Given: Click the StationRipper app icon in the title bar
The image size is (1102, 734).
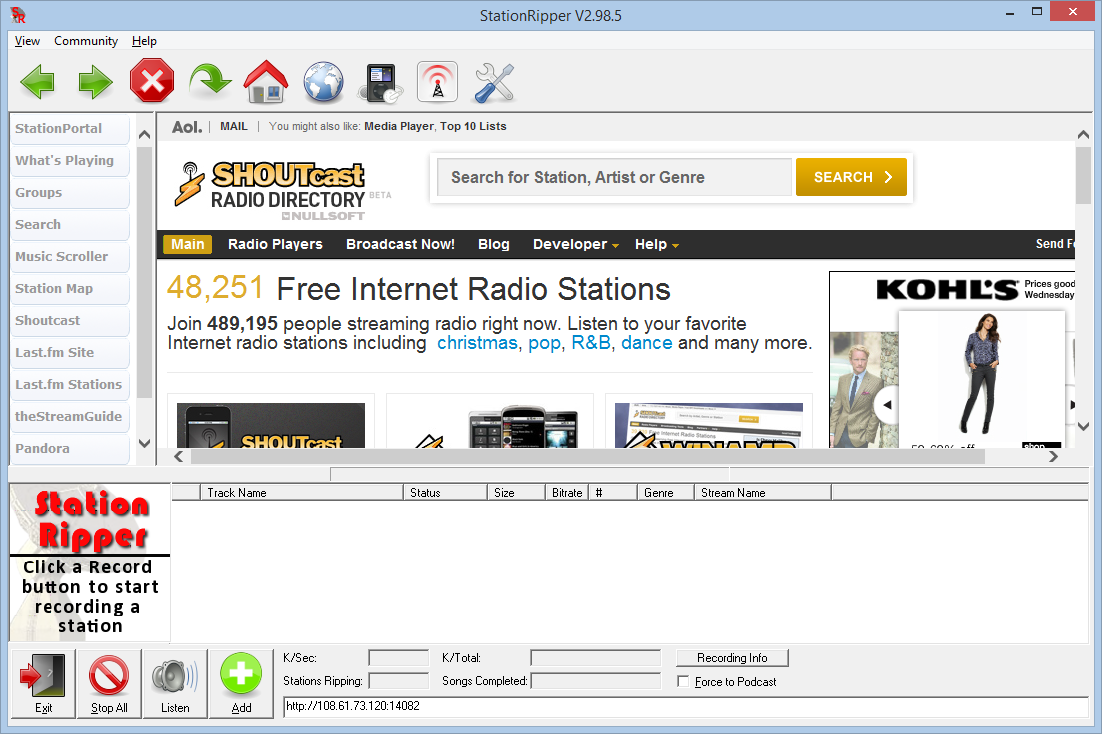Looking at the screenshot, I should (18, 15).
